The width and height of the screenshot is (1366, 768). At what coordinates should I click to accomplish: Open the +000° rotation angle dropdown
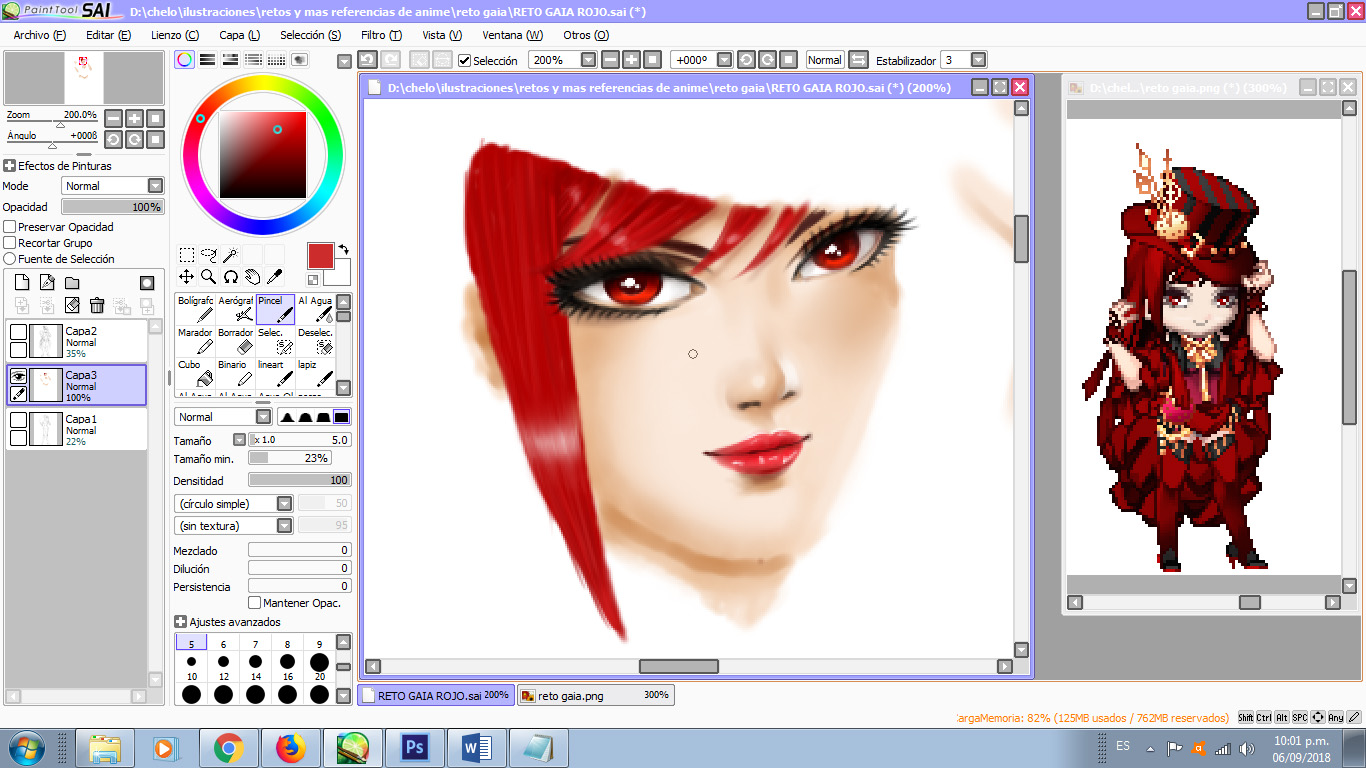[725, 60]
